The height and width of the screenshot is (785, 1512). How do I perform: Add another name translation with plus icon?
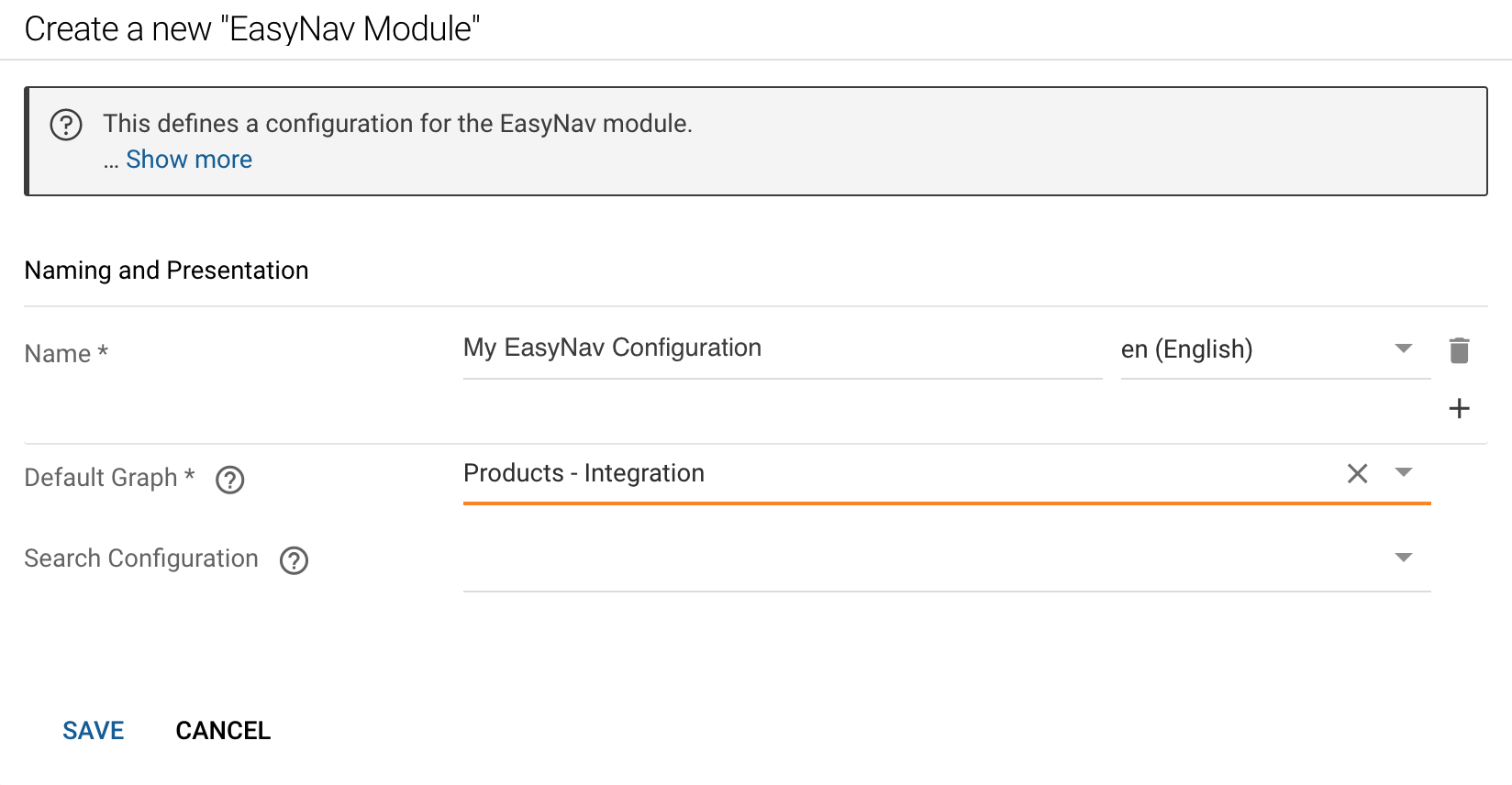tap(1459, 408)
